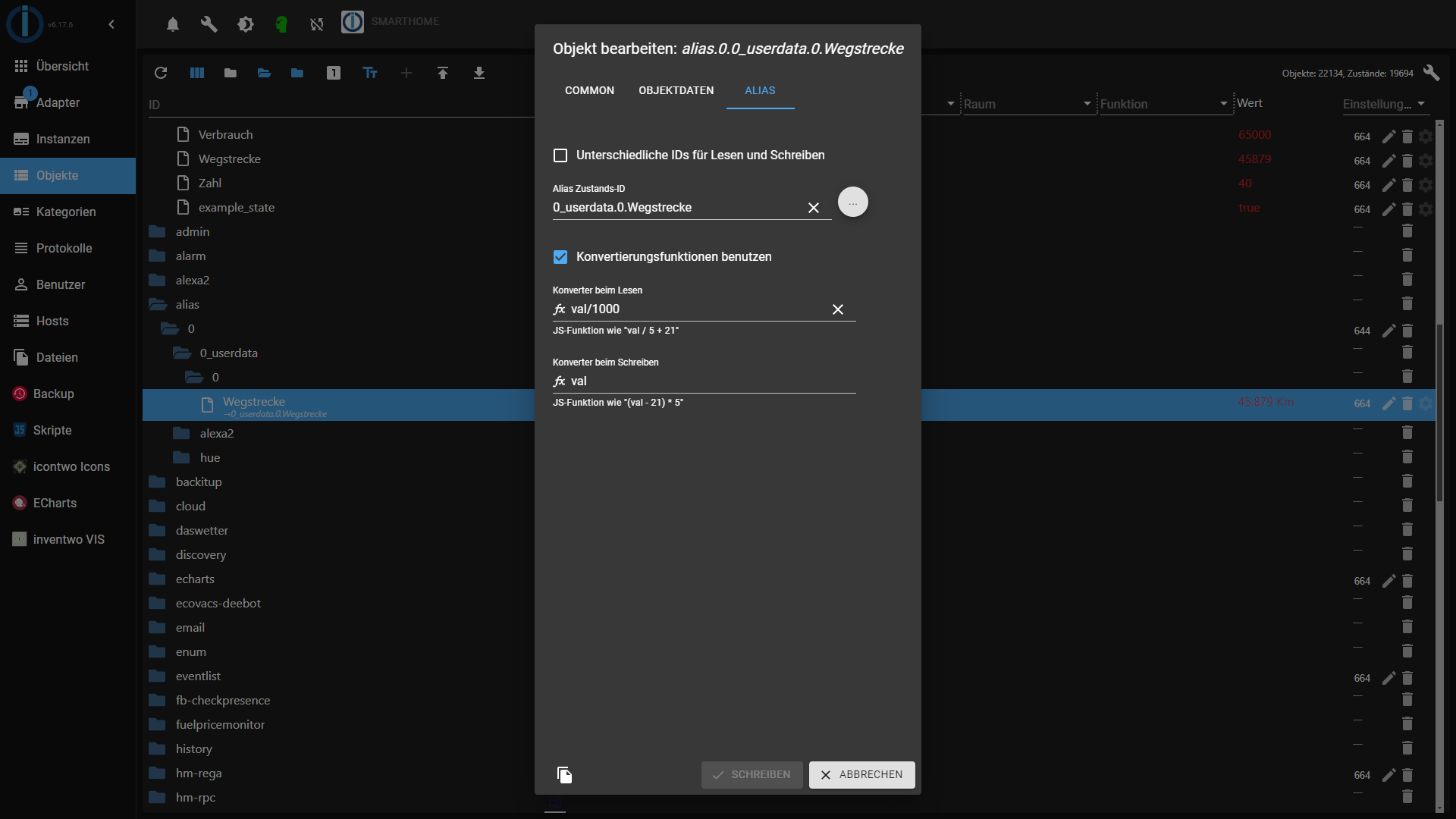
Task: Clear the Konverter beim Lesen field
Action: (838, 309)
